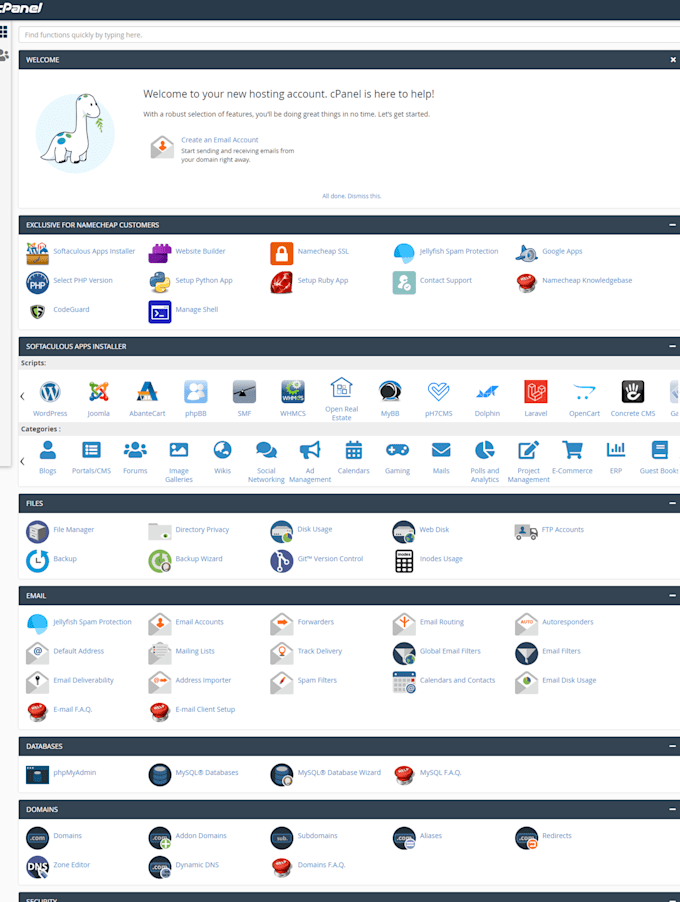Image resolution: width=680 pixels, height=902 pixels.
Task: Select the Blogs category icon
Action: point(48,450)
